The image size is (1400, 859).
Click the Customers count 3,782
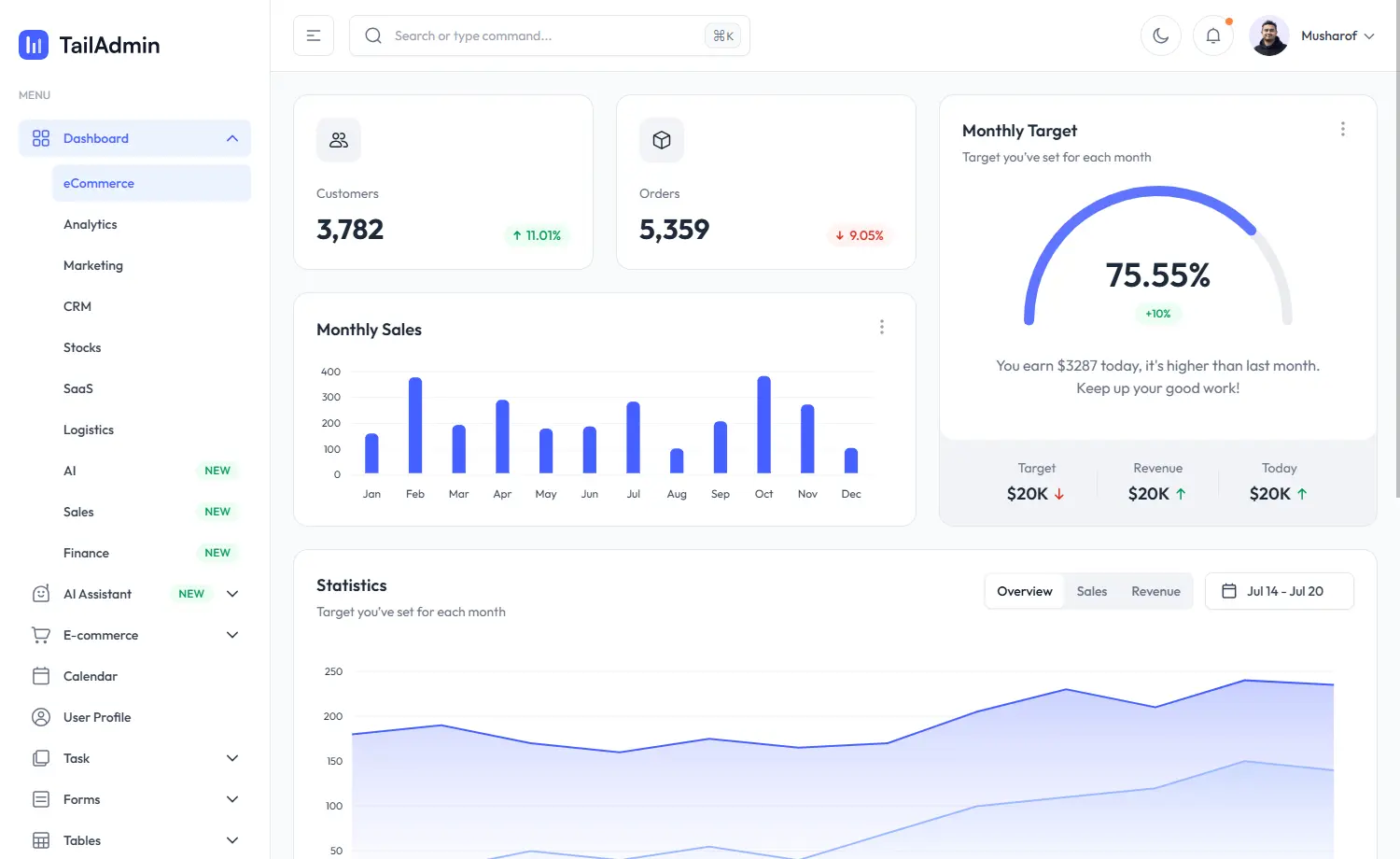tap(350, 230)
